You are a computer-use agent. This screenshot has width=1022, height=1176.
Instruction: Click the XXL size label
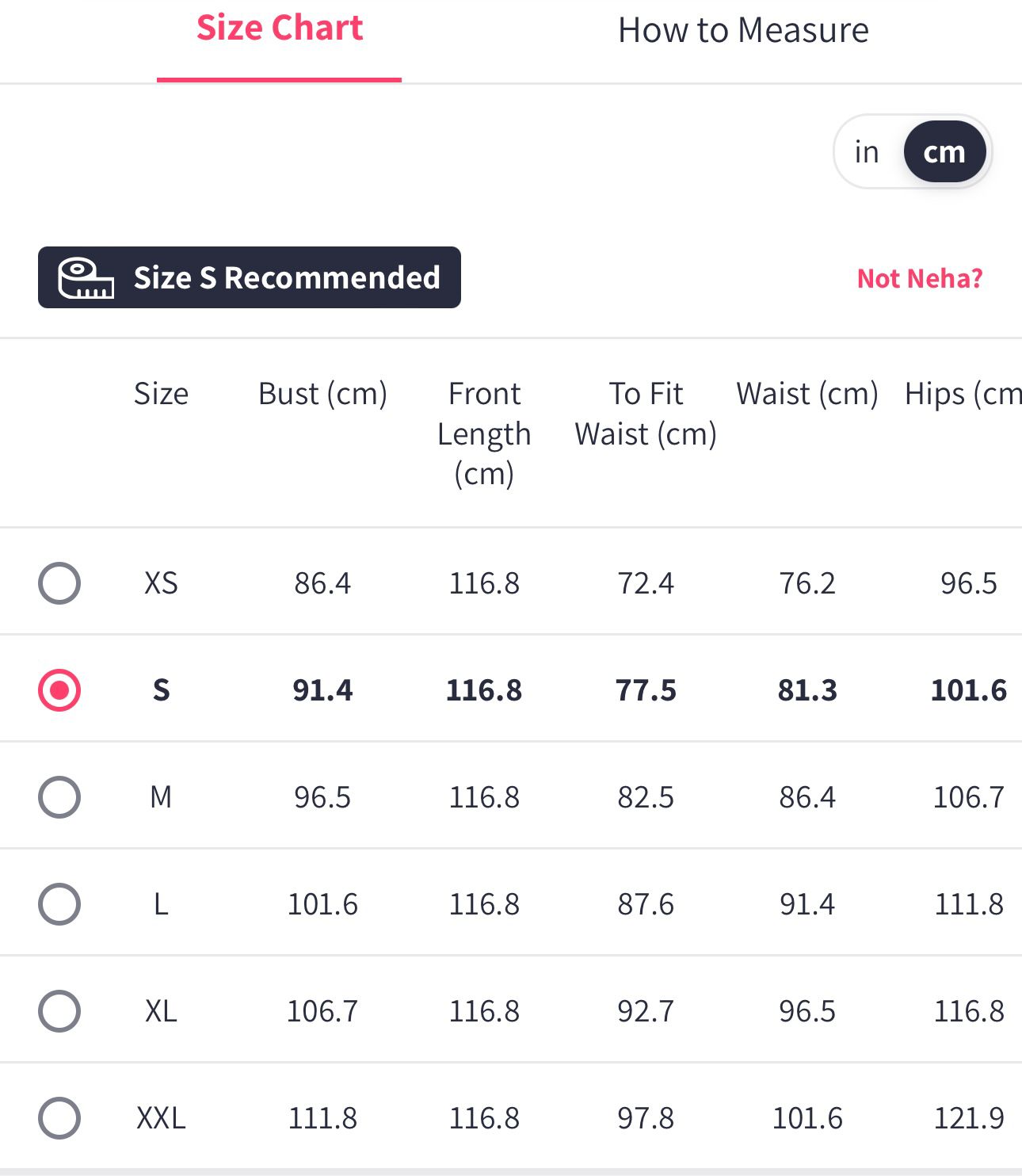pos(161,1118)
